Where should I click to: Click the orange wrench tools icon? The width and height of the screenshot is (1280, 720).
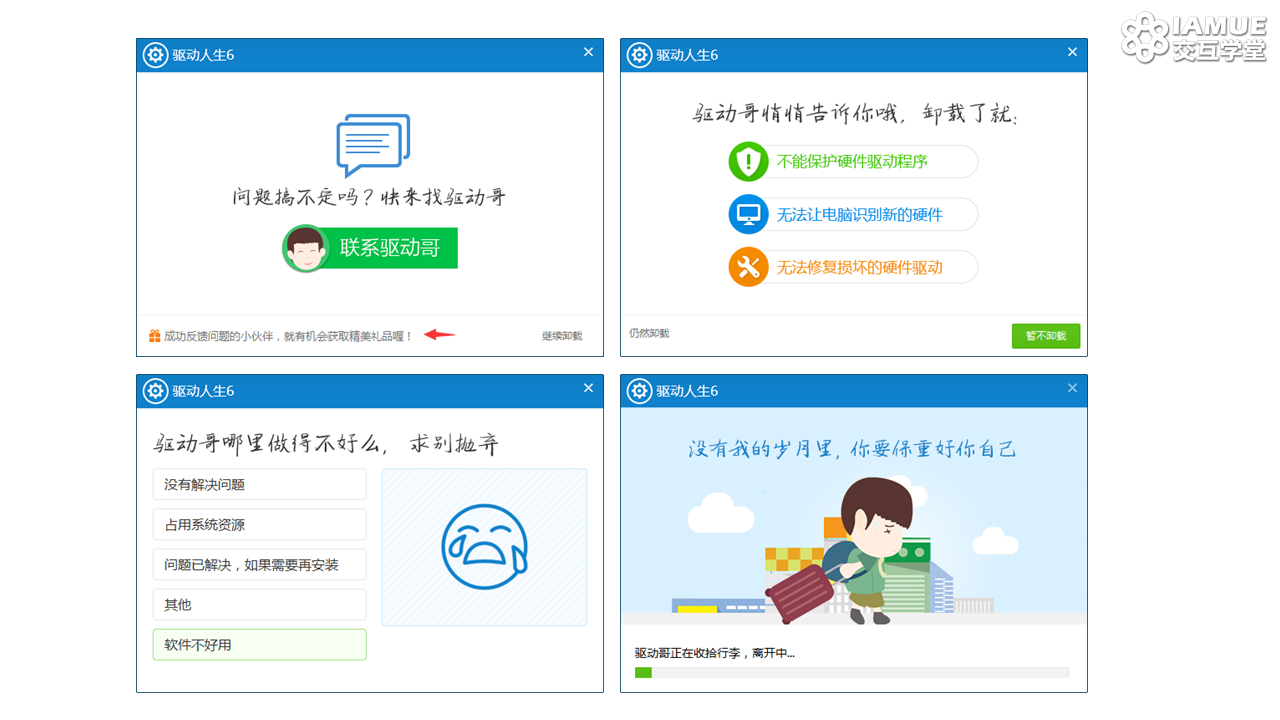click(748, 267)
